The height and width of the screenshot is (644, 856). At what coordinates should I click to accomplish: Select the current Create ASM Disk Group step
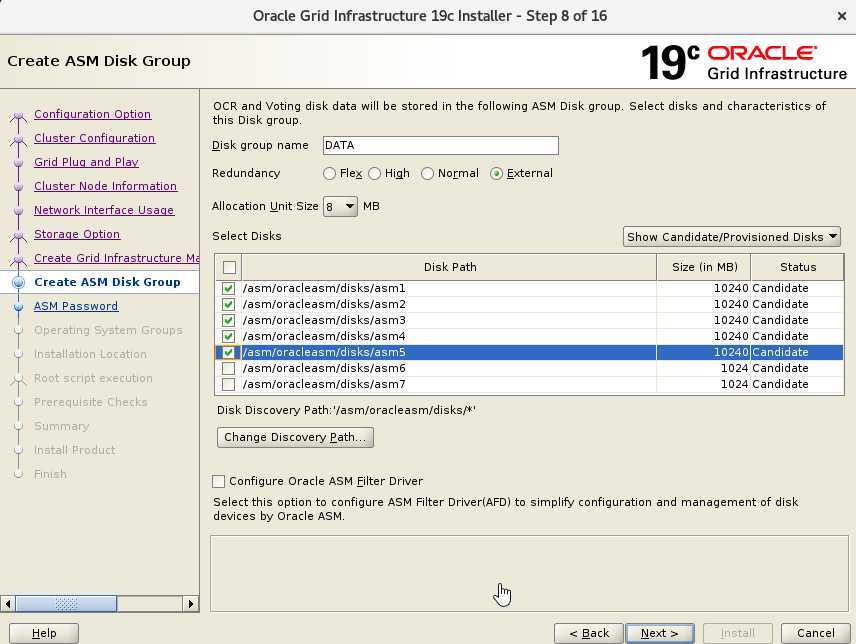point(107,282)
